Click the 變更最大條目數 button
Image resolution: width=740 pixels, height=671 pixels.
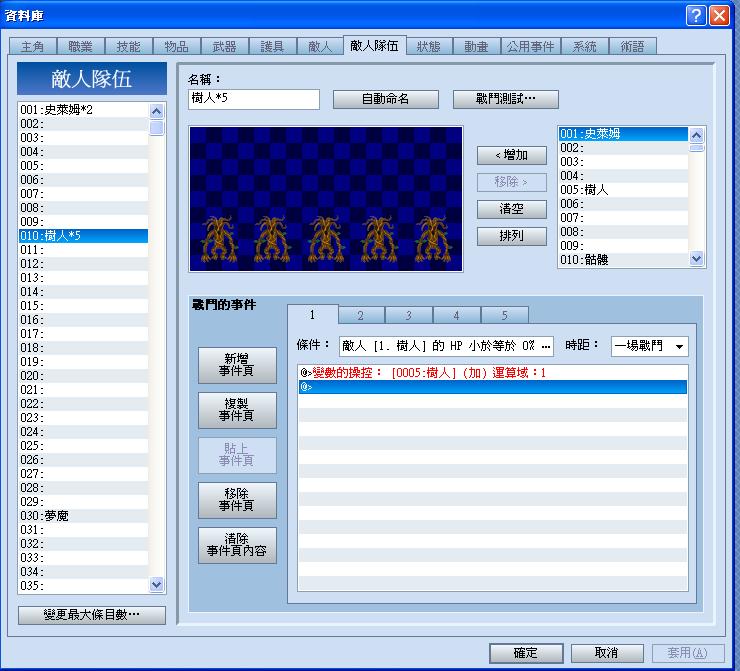[92, 615]
